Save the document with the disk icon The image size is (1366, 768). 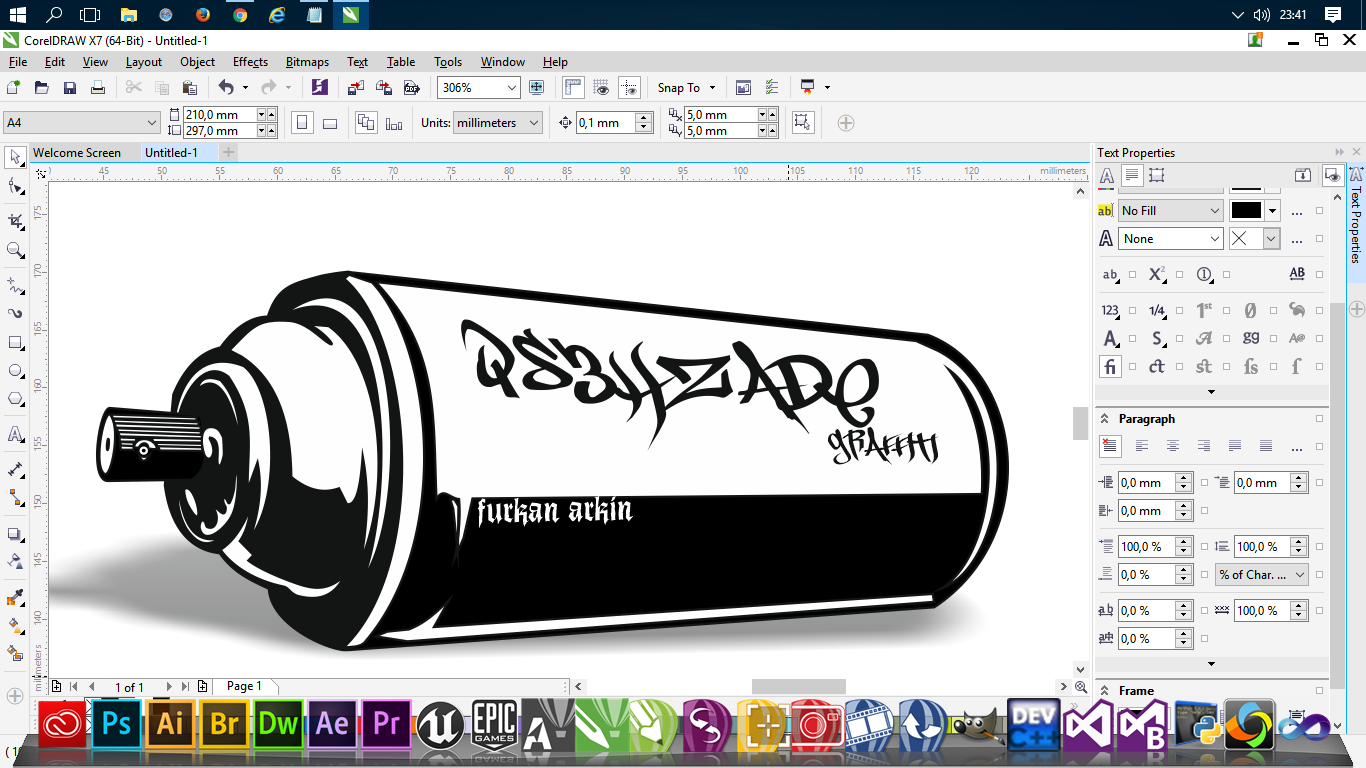[70, 88]
